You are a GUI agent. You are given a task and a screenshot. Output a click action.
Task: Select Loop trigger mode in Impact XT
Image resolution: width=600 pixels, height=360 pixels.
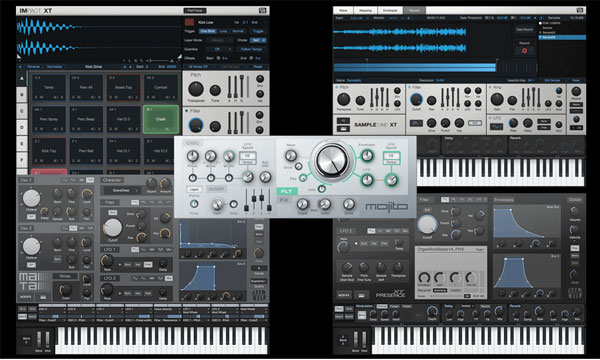(x=223, y=31)
